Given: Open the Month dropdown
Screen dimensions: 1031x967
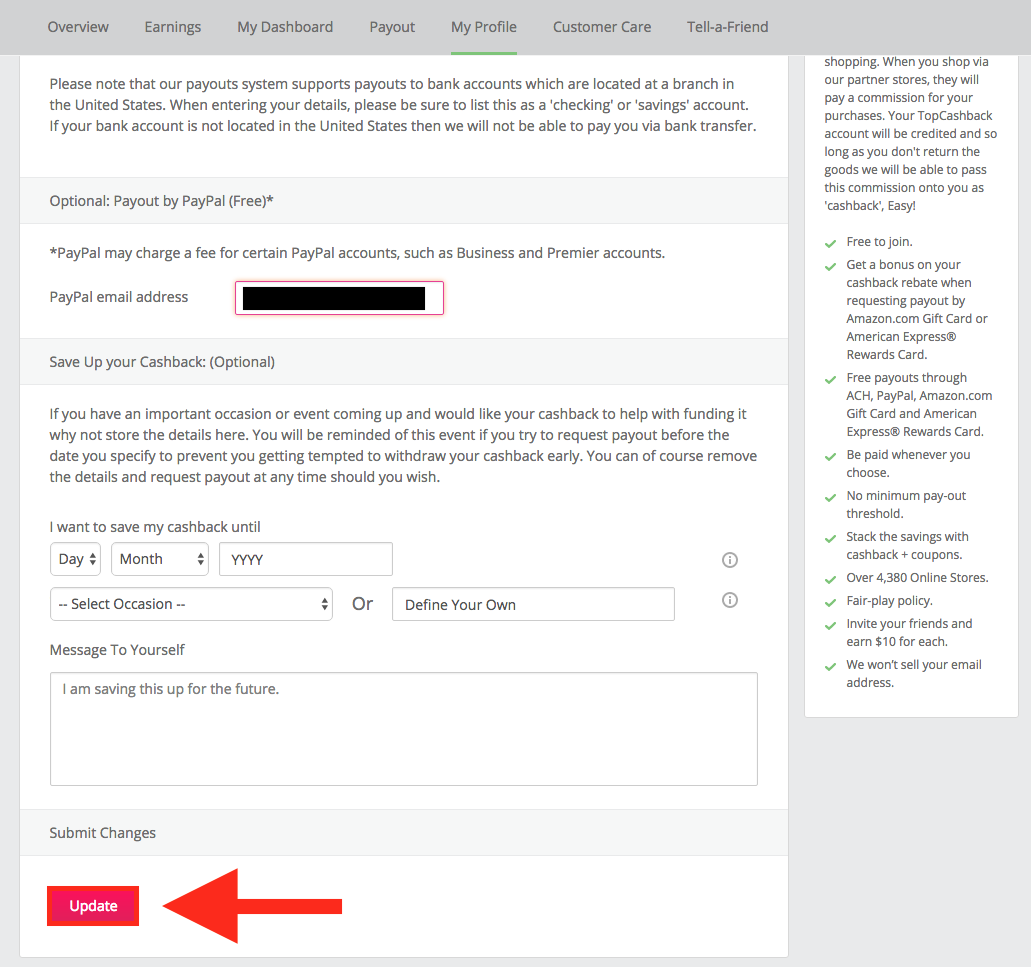Looking at the screenshot, I should [x=160, y=559].
